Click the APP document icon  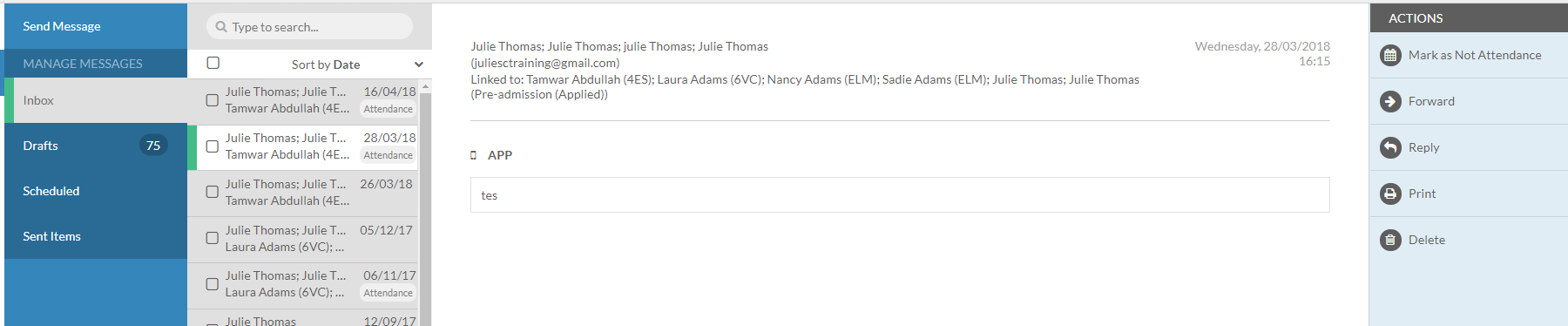pos(473,155)
